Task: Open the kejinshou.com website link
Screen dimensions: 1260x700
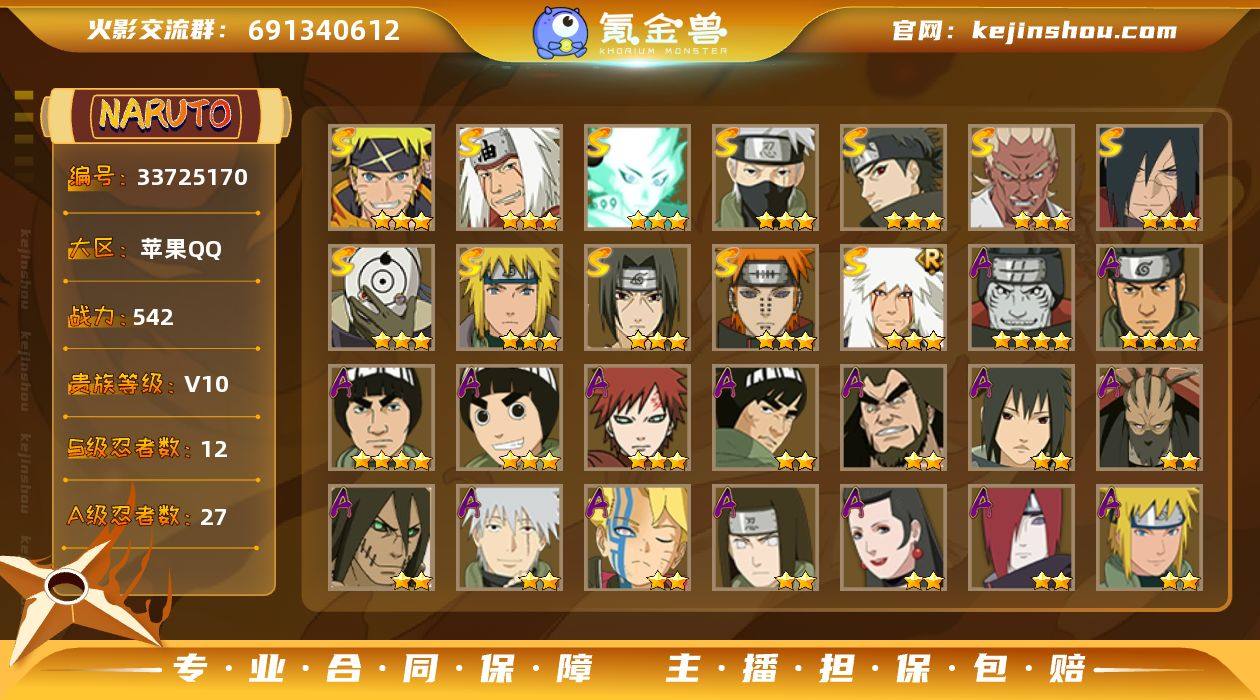Action: (1074, 30)
